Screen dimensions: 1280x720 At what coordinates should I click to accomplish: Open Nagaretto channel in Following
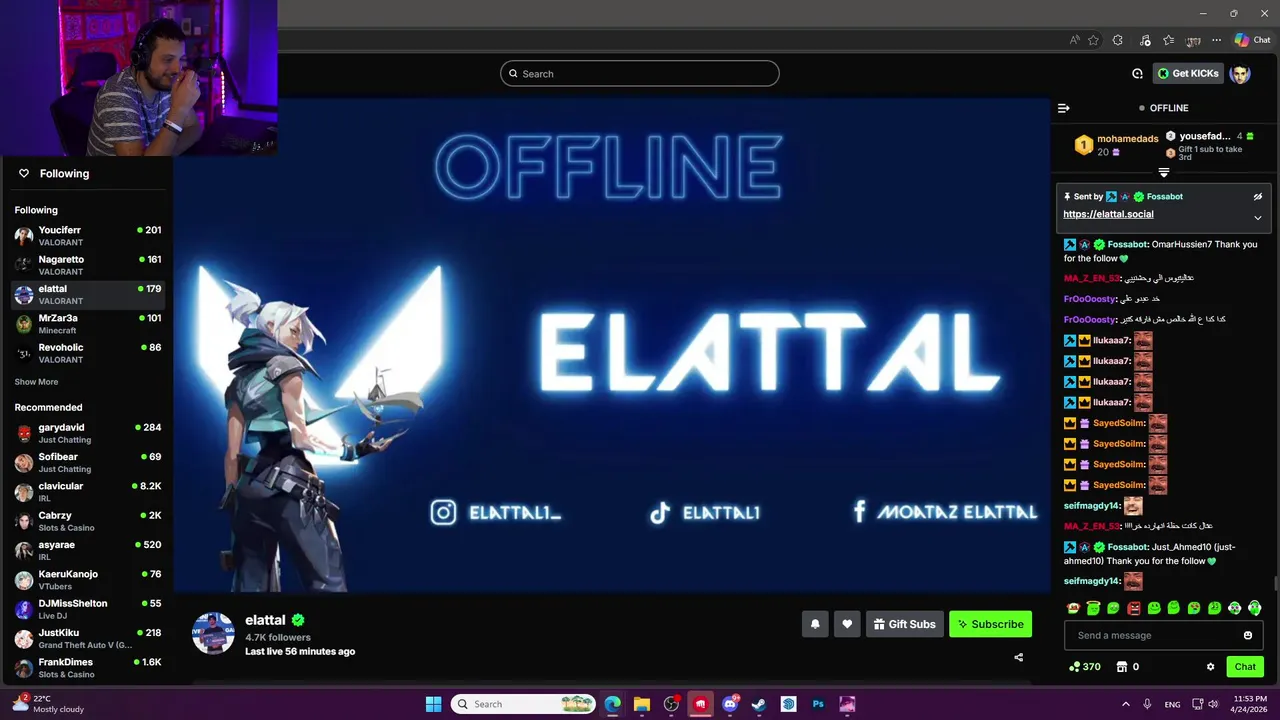click(88, 265)
